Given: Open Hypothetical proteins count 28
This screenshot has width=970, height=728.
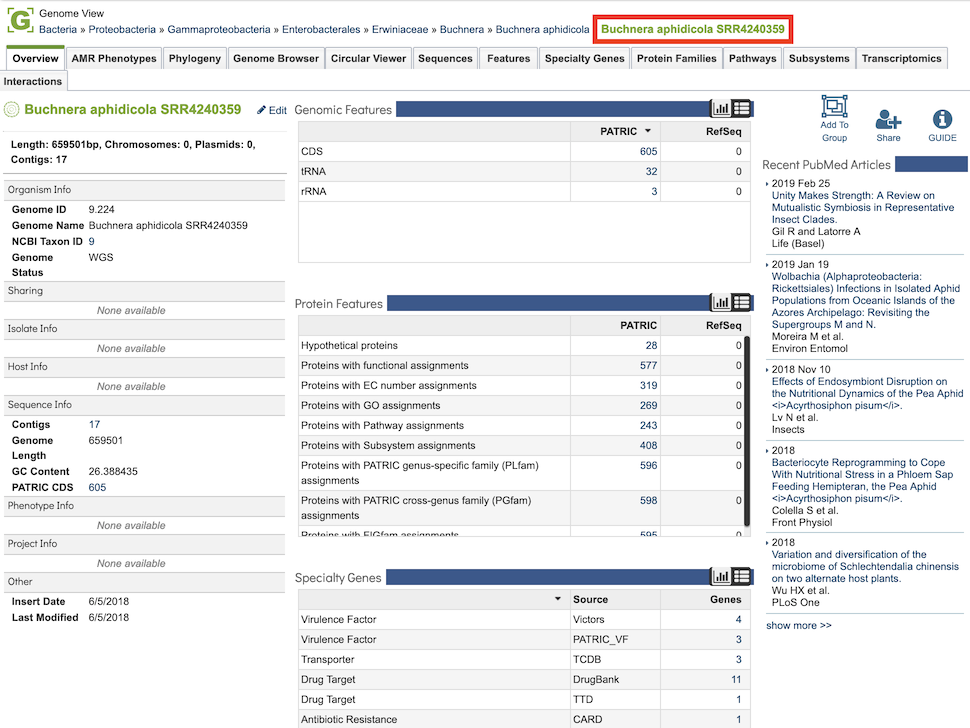Looking at the screenshot, I should click(x=651, y=345).
